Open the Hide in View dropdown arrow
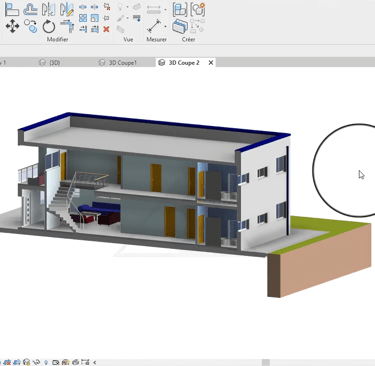Screen dimensions: 375x366 pos(127,7)
